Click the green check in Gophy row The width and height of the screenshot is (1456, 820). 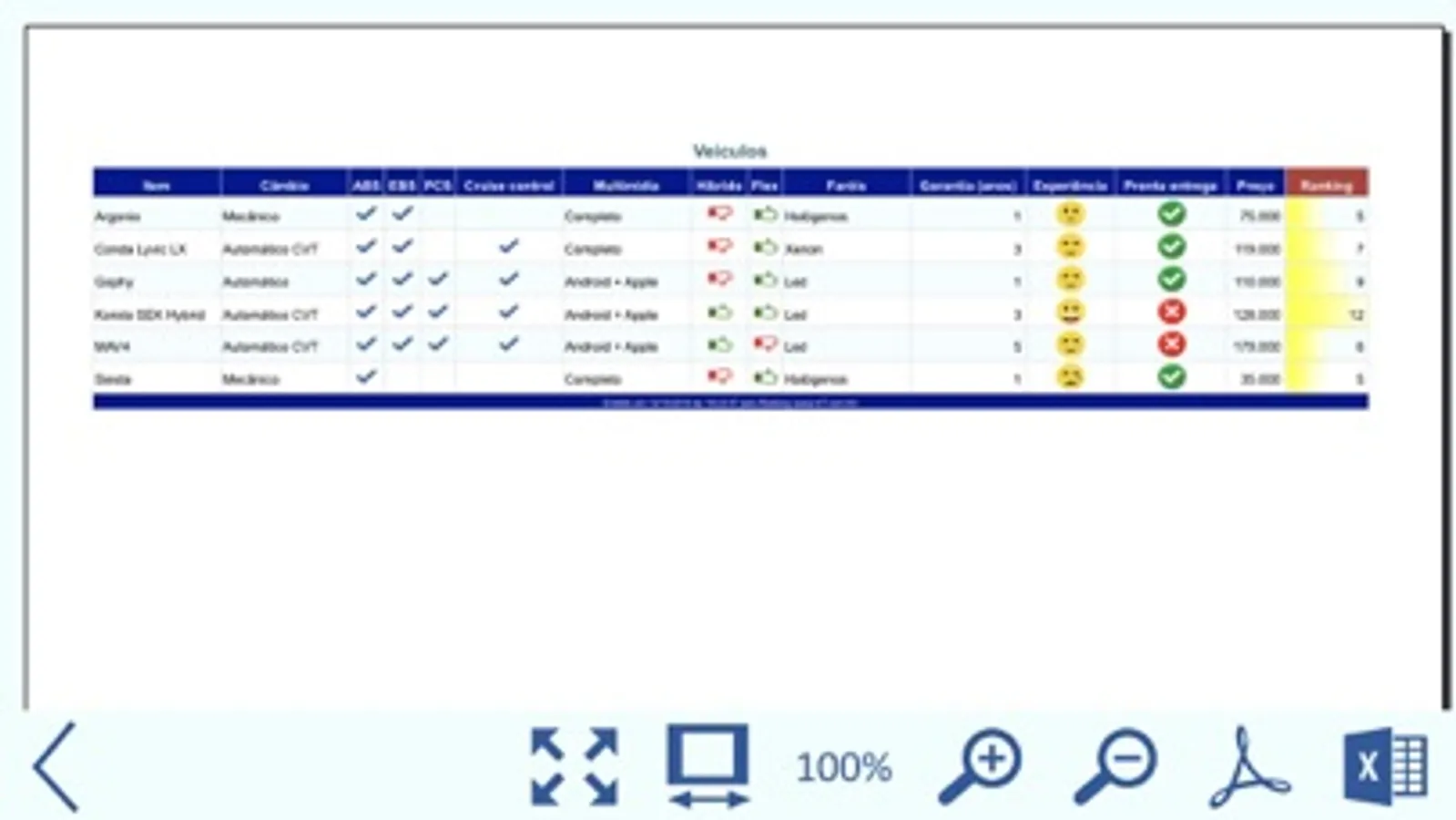1172,279
